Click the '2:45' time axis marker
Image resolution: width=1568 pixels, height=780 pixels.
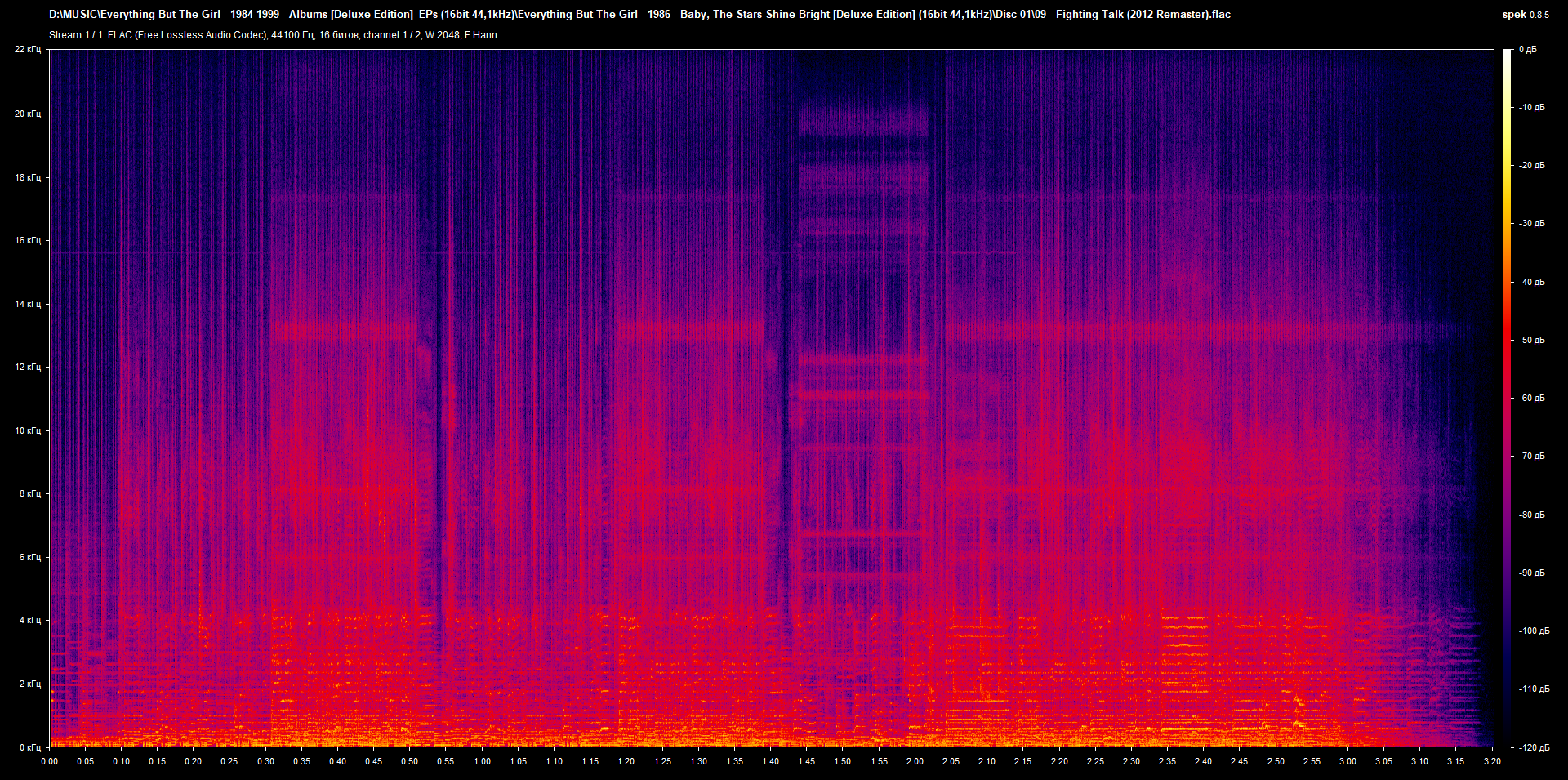[1240, 761]
